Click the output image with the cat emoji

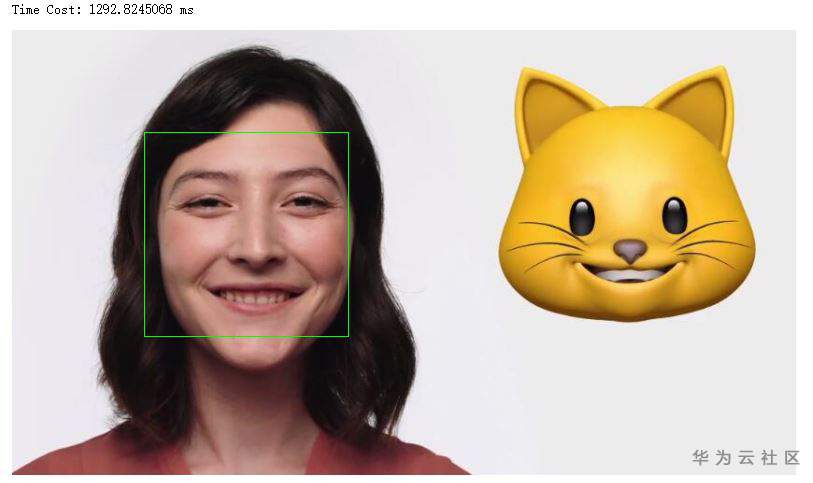(x=404, y=252)
